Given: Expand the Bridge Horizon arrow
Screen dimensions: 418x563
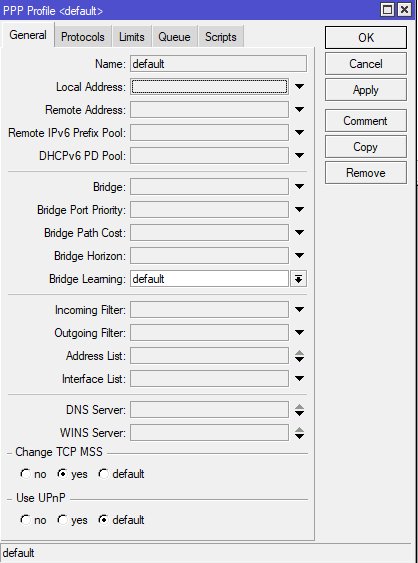Looking at the screenshot, I should (x=299, y=255).
